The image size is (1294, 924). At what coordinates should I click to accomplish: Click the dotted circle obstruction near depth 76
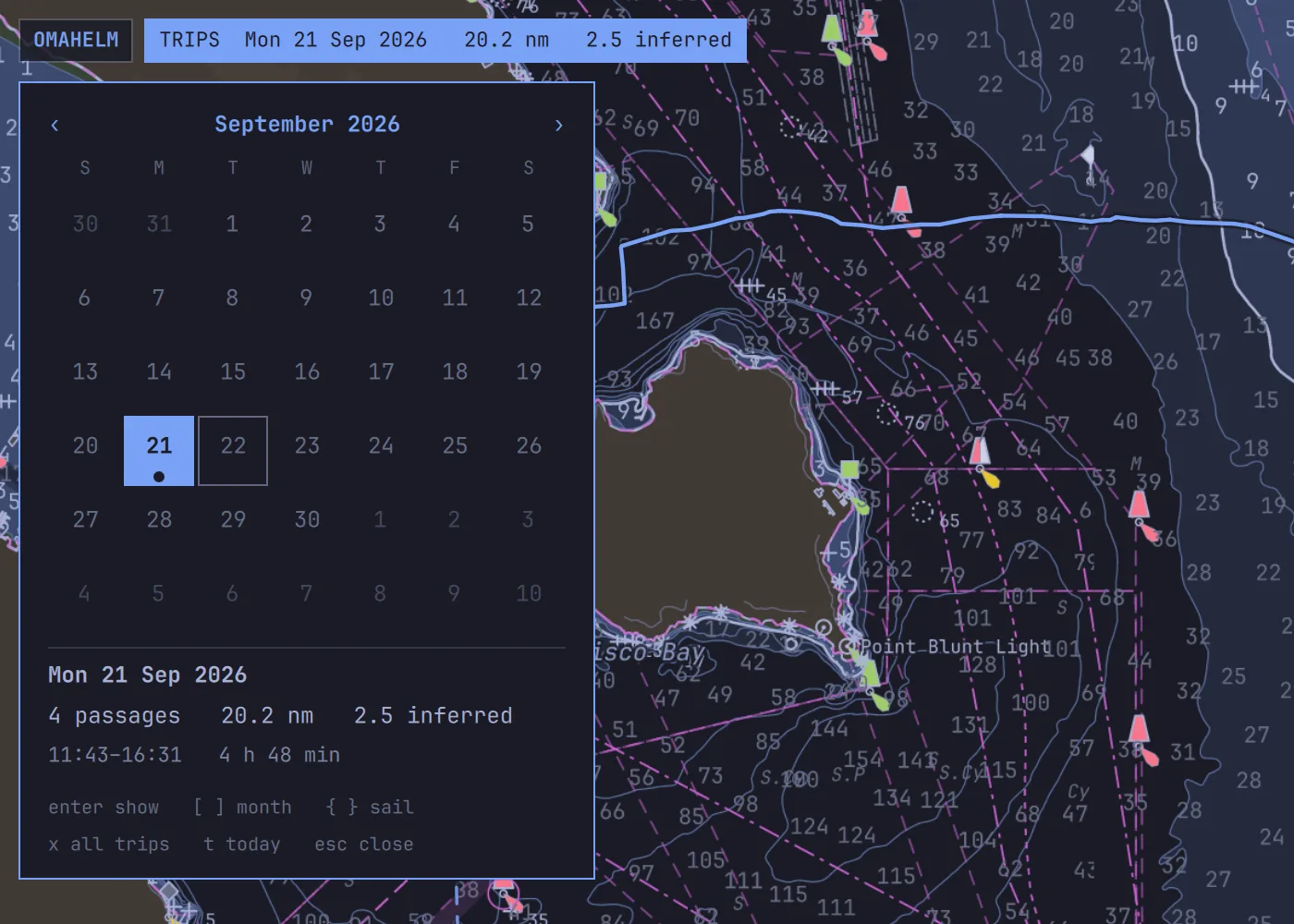(887, 414)
